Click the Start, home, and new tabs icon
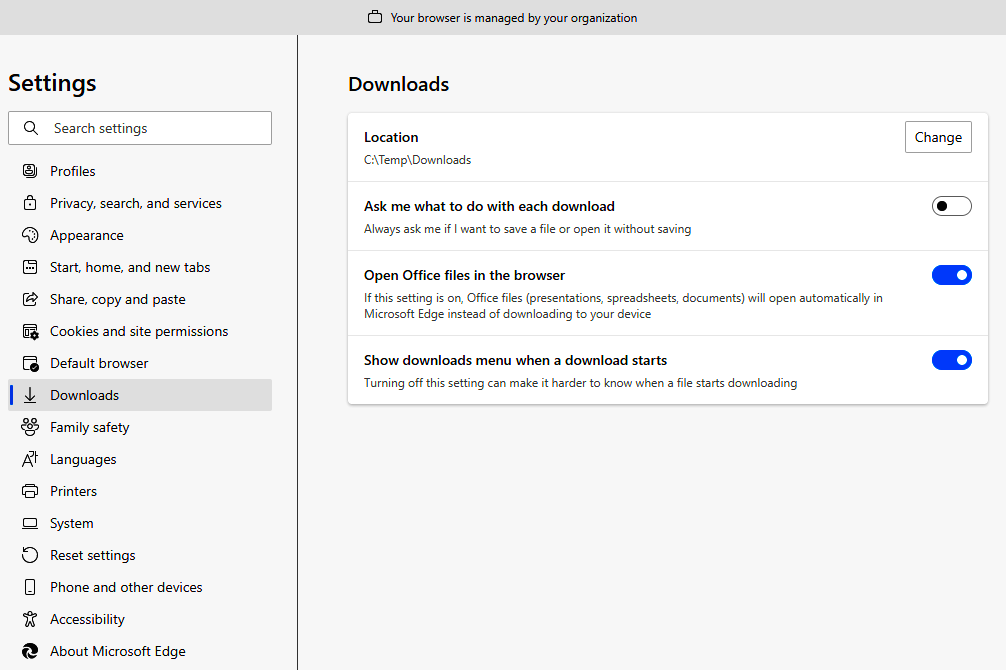1006x670 pixels. 30,267
